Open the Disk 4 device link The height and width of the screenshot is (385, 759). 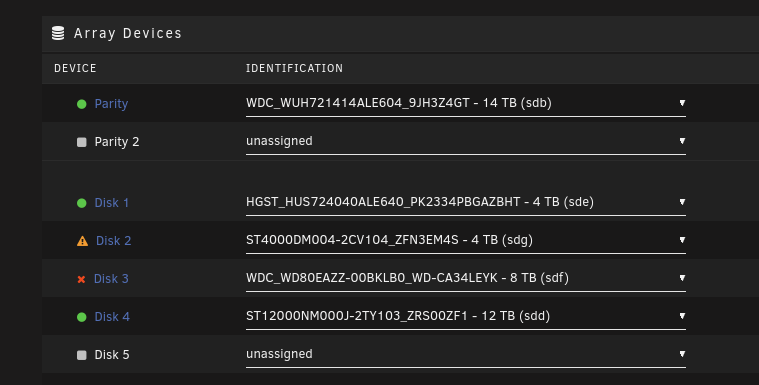click(112, 317)
